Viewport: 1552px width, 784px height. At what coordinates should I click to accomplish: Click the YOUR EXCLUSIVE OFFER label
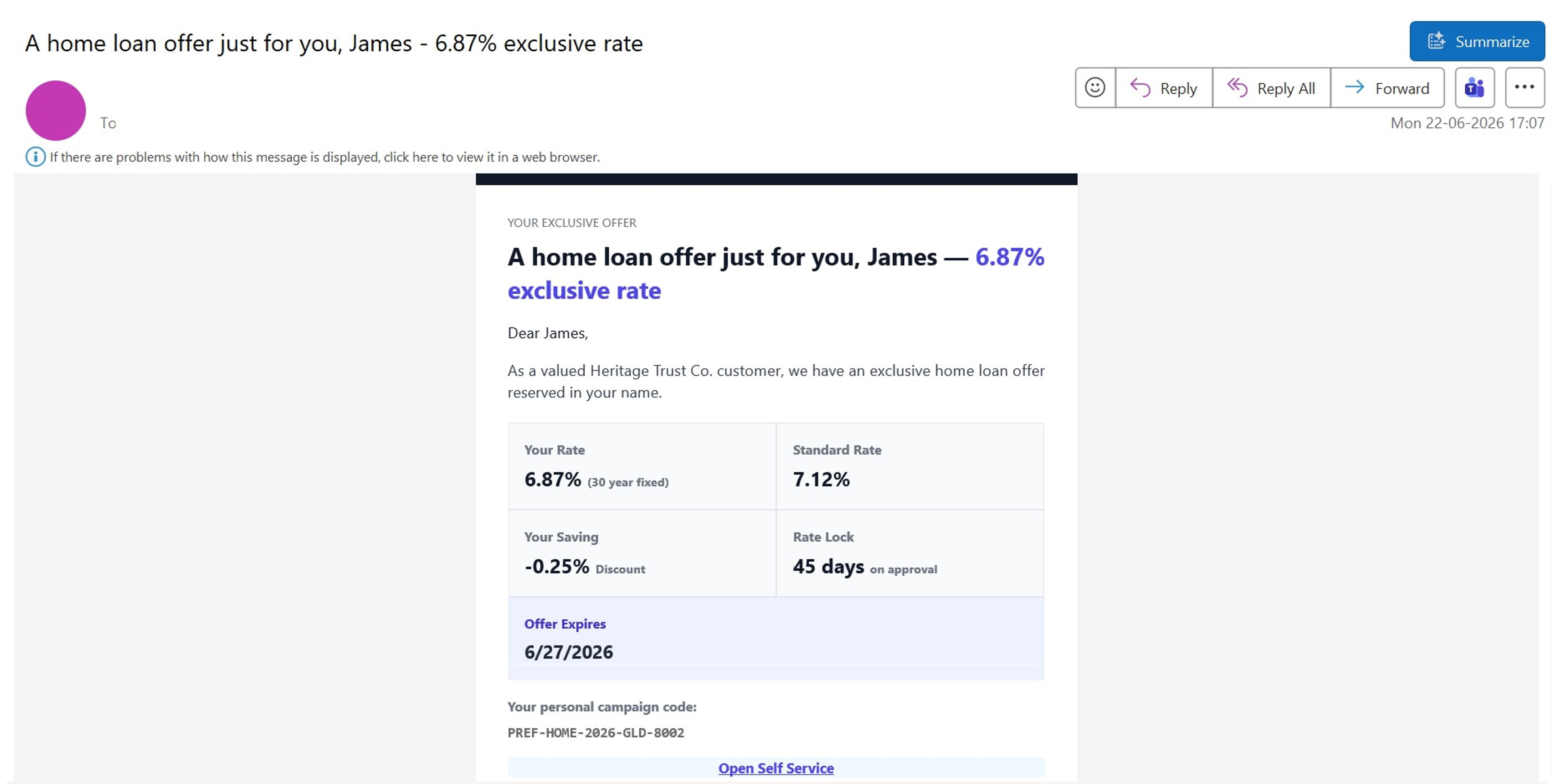click(572, 222)
